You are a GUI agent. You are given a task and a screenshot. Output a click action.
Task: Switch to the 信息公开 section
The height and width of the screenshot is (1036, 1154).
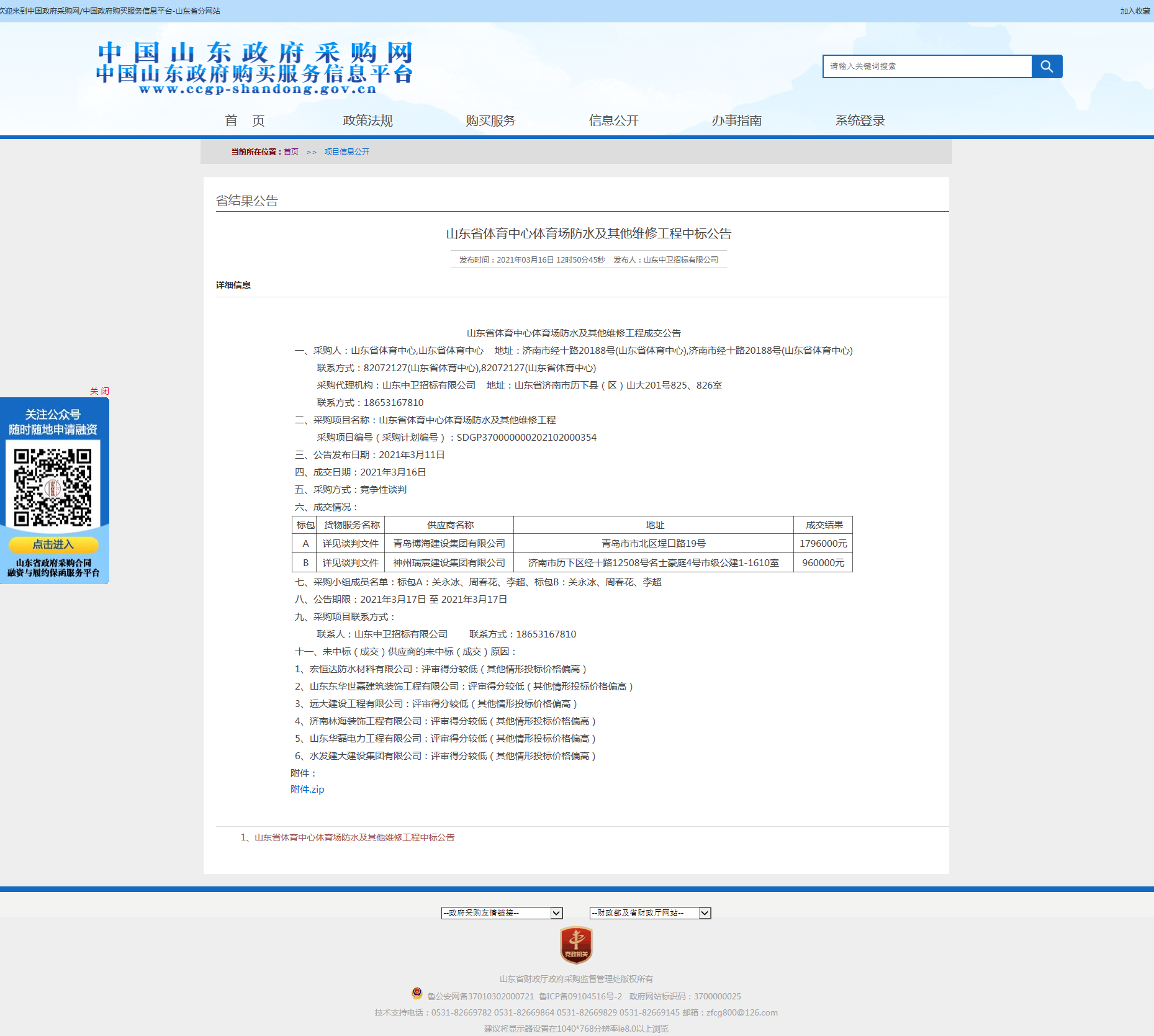613,120
